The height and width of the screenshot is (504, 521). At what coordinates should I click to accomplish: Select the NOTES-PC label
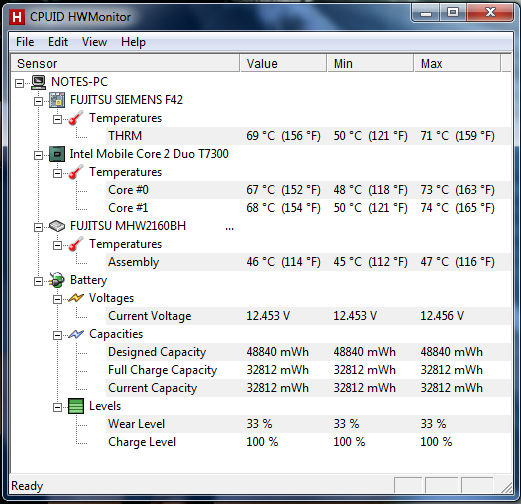click(80, 82)
